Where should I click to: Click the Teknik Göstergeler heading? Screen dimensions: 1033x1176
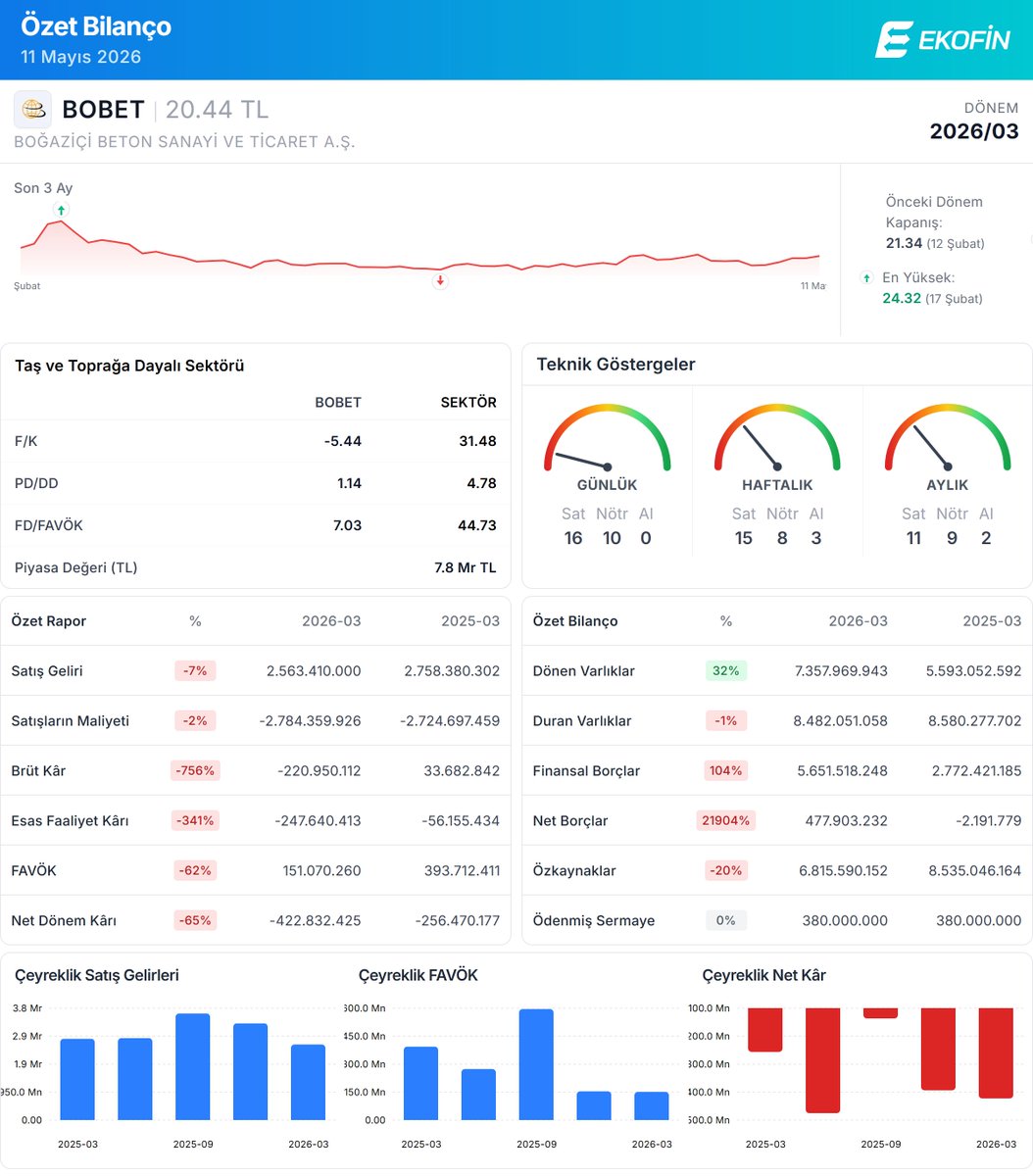click(615, 365)
